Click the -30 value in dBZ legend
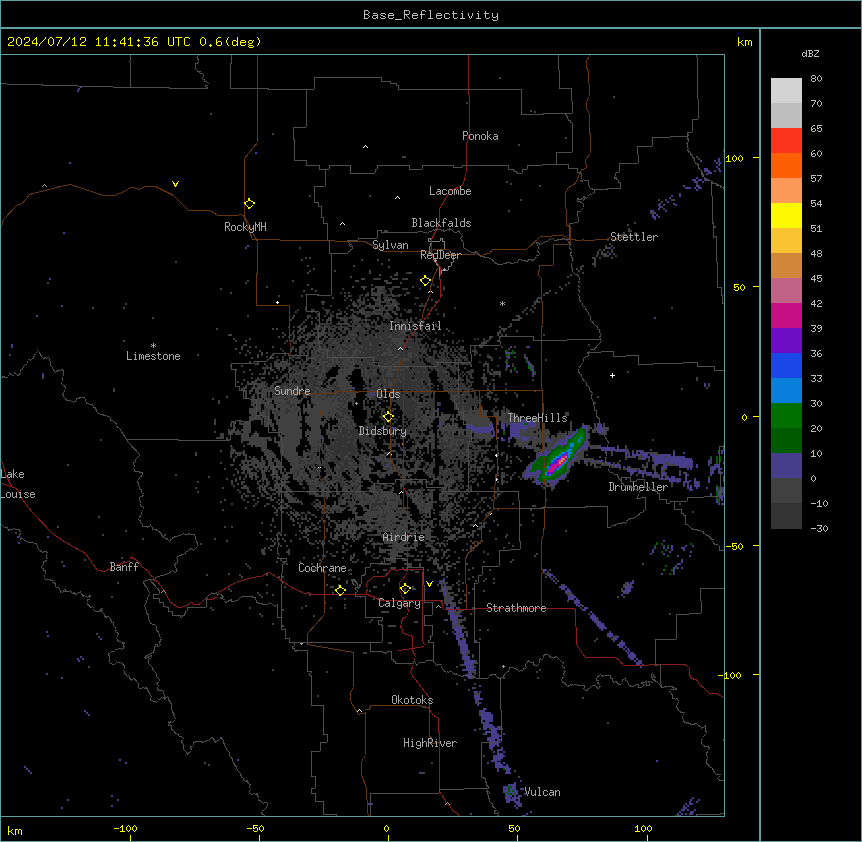 (819, 529)
